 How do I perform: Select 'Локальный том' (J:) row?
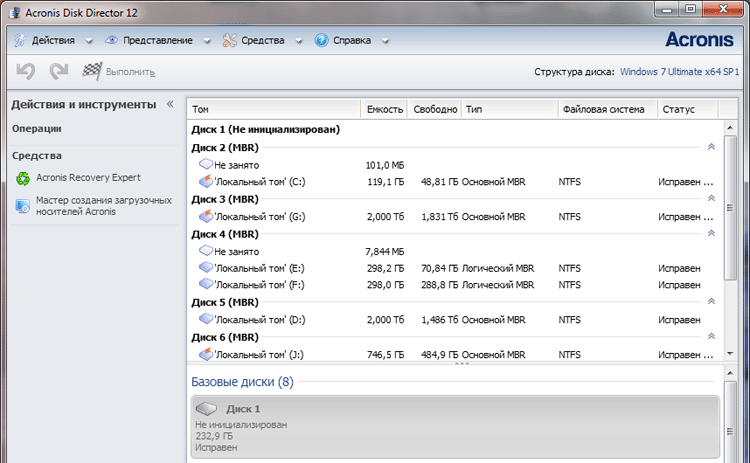tap(454, 354)
